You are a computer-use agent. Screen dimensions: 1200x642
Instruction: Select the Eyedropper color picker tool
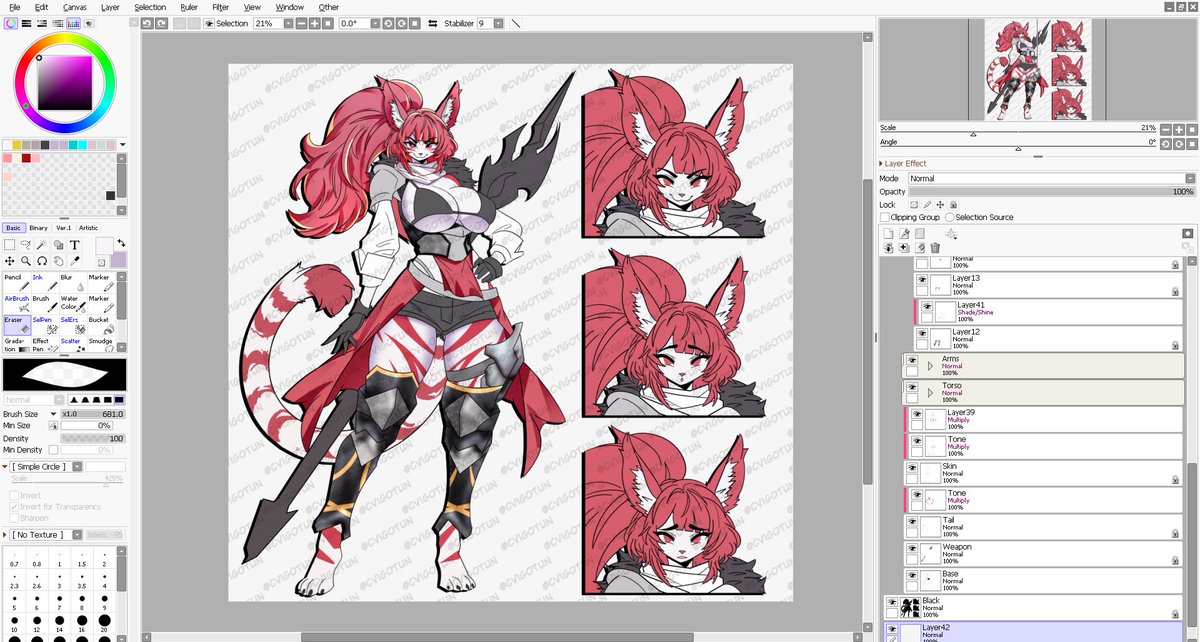click(x=74, y=261)
